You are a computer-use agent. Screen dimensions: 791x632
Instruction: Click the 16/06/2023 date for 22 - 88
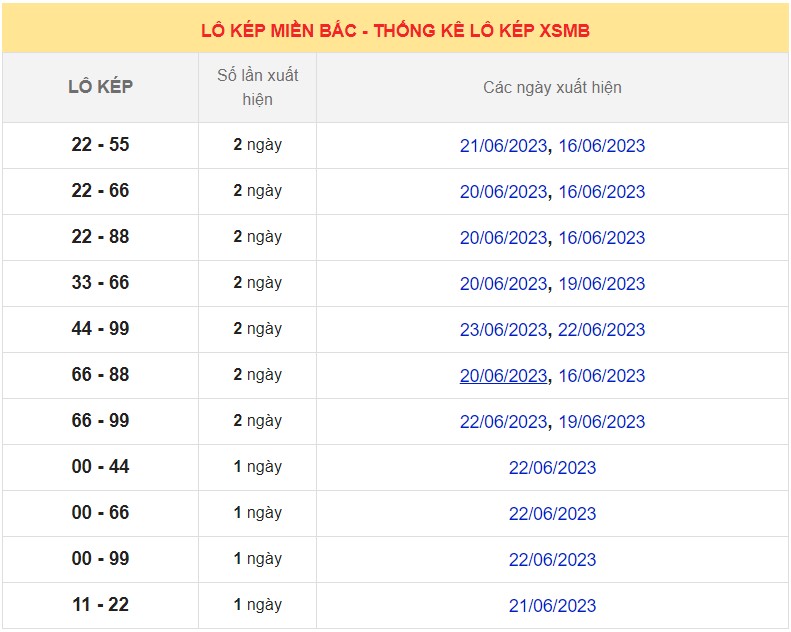click(601, 238)
